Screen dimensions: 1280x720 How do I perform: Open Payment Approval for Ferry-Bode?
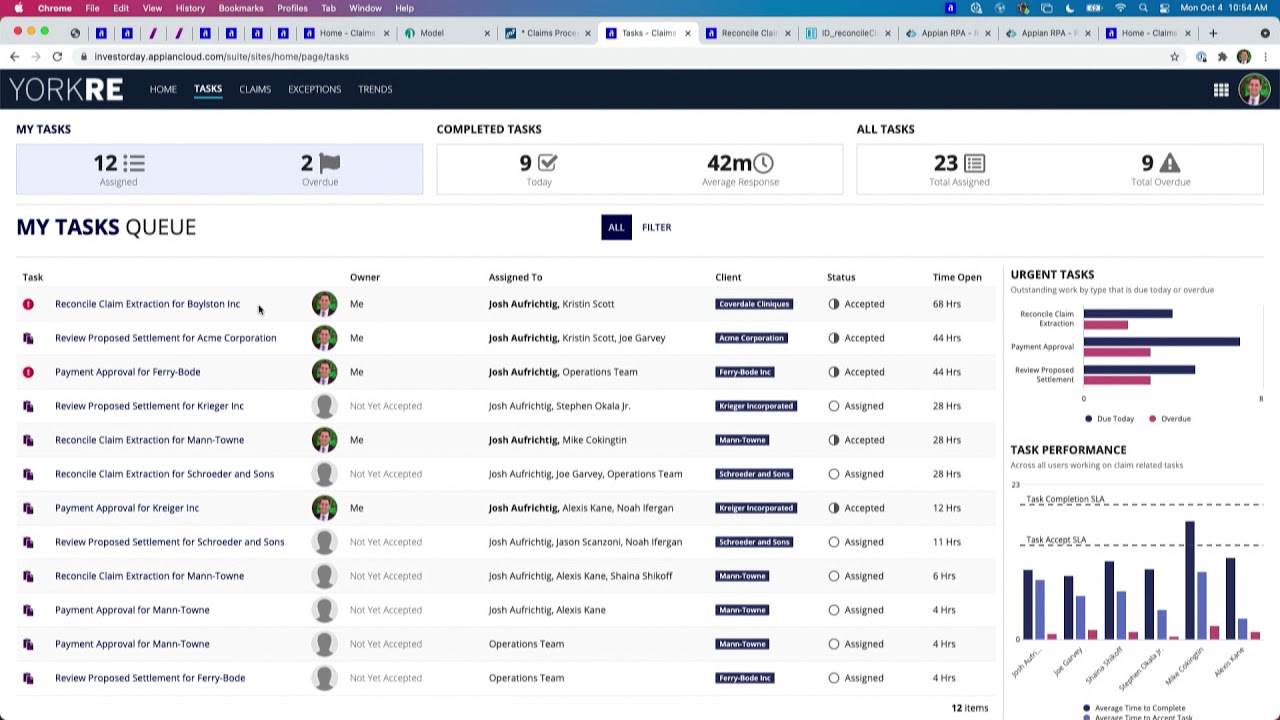pos(128,372)
